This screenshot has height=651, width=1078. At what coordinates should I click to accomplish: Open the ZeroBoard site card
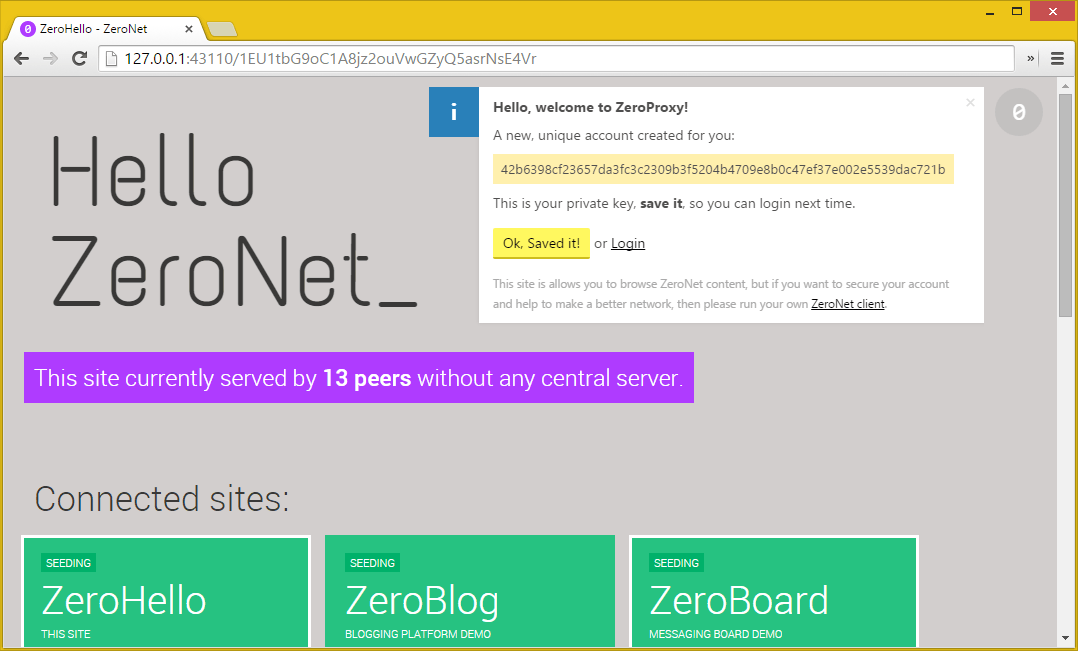[x=774, y=593]
